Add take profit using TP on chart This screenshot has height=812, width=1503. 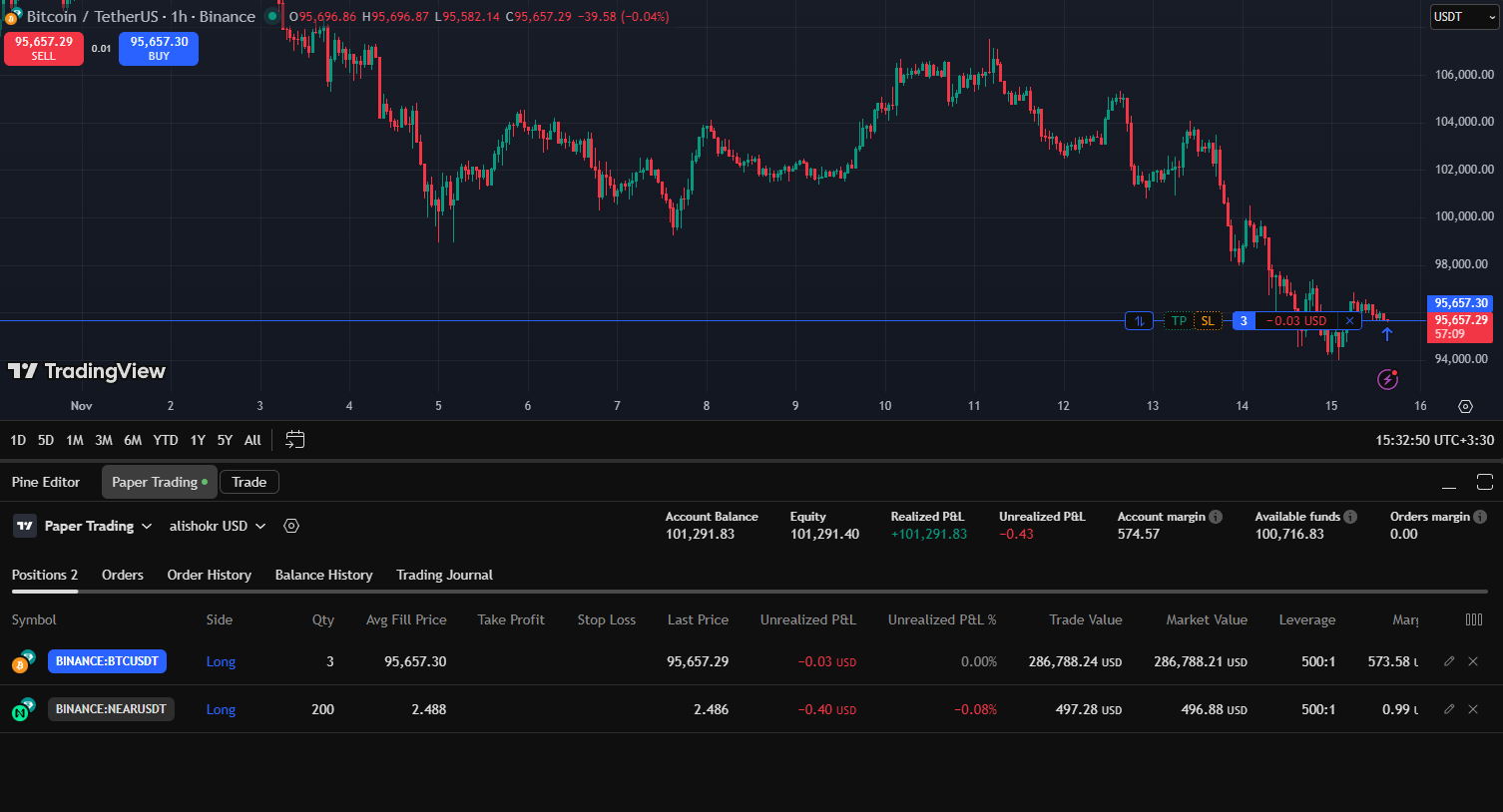pos(1179,321)
